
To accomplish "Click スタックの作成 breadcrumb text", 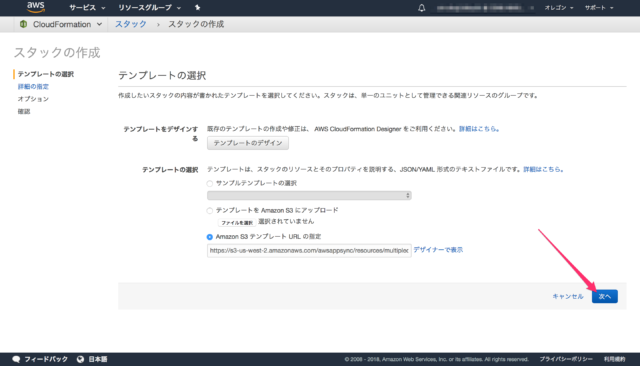I will 196,24.
